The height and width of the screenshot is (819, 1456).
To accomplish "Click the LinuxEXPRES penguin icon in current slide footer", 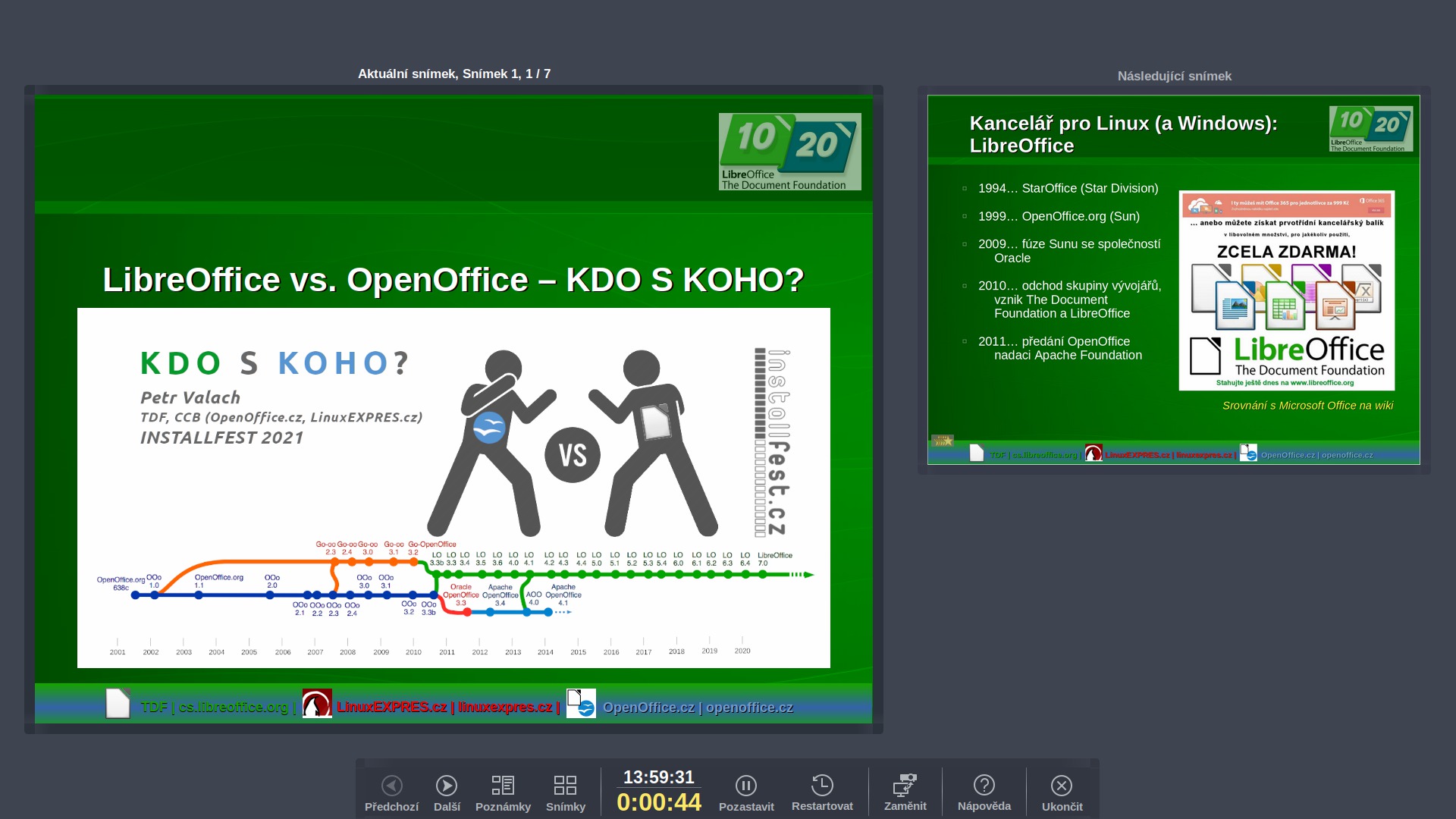I will (317, 704).
